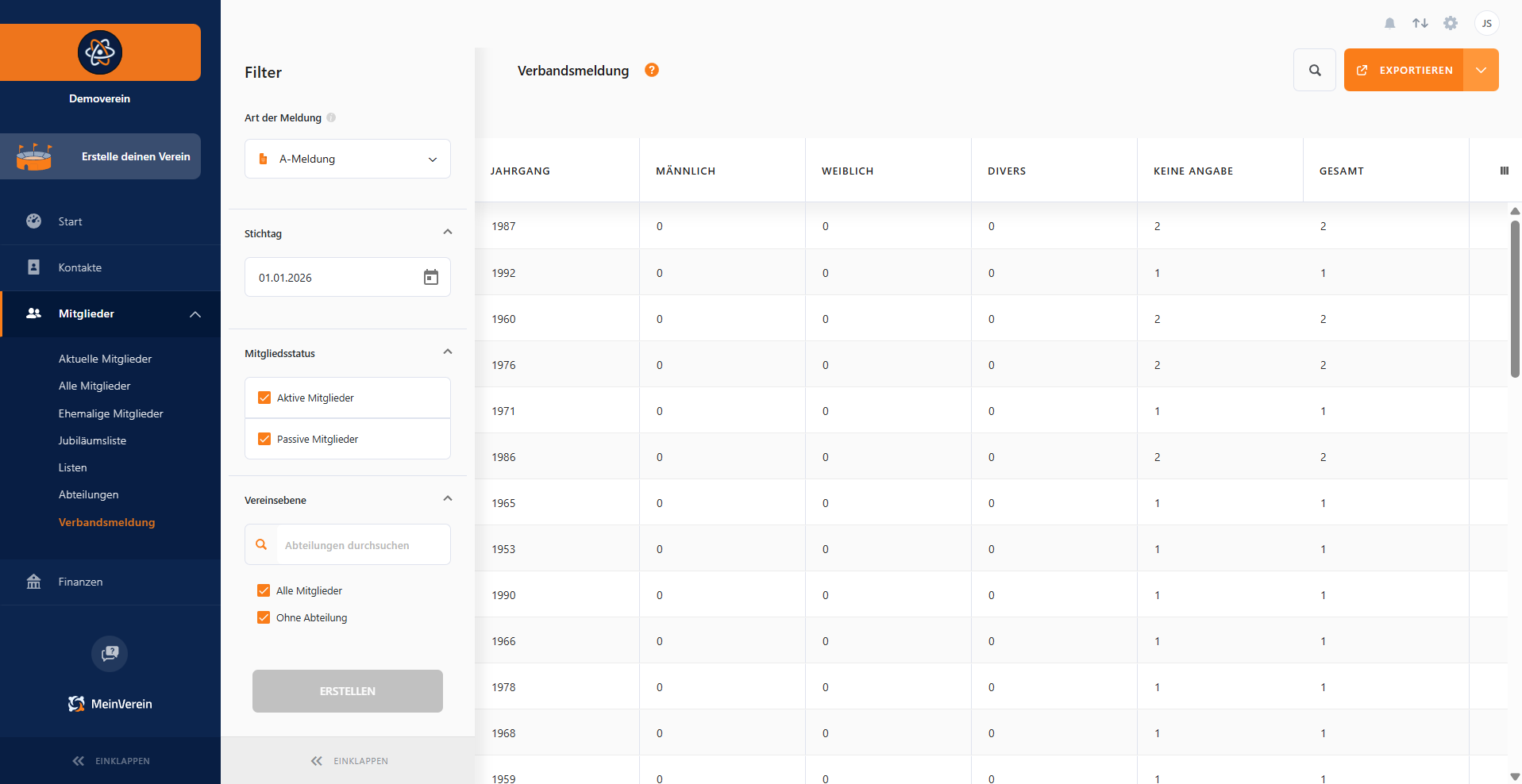Sort by the Divers column header
This screenshot has width=1522, height=784.
1007,171
